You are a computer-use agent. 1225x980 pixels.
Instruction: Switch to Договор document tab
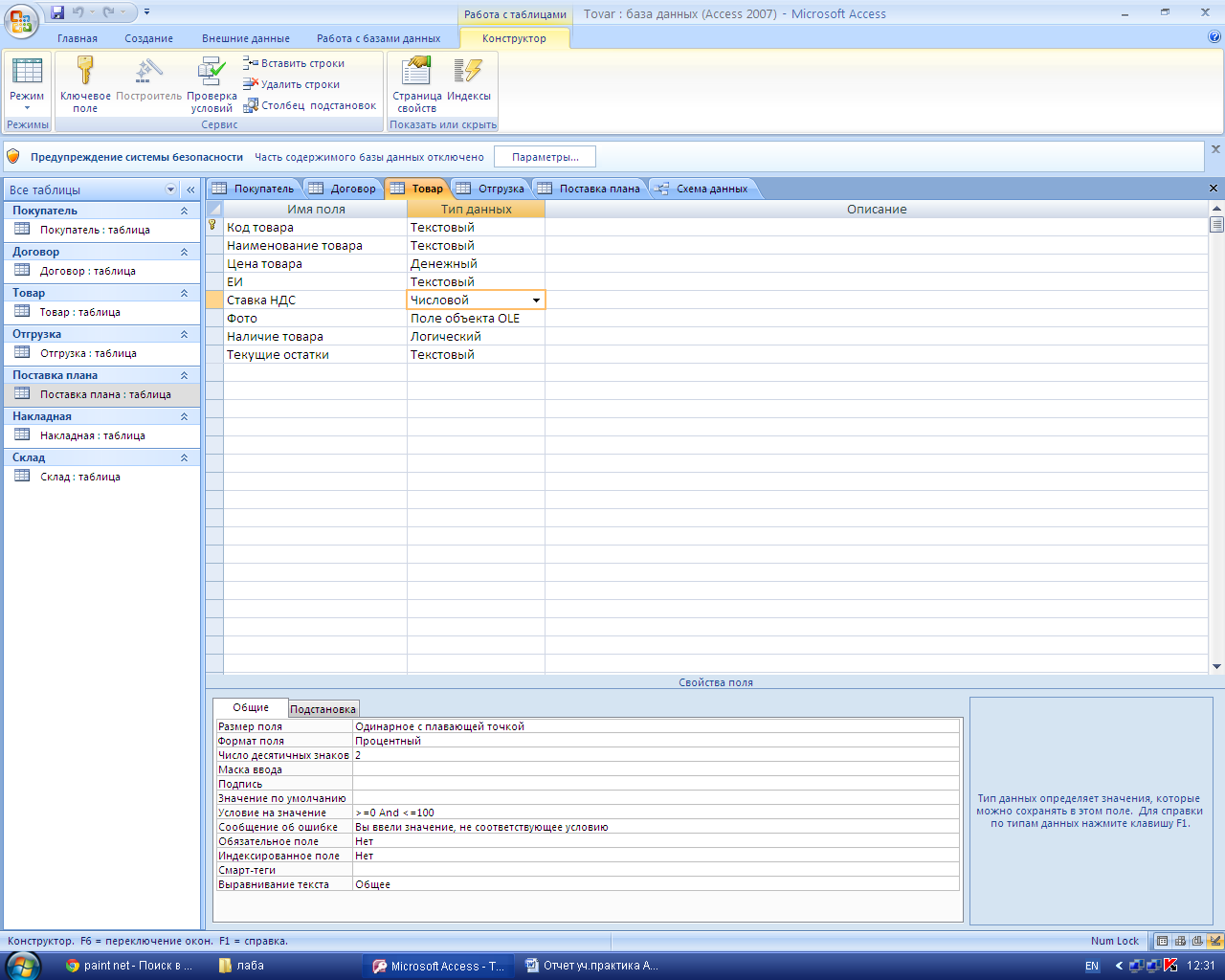[343, 189]
